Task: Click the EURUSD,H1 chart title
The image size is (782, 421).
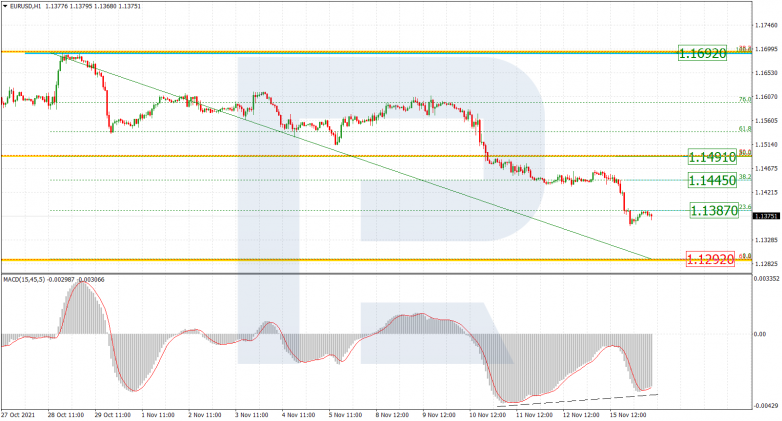Action: coord(25,6)
